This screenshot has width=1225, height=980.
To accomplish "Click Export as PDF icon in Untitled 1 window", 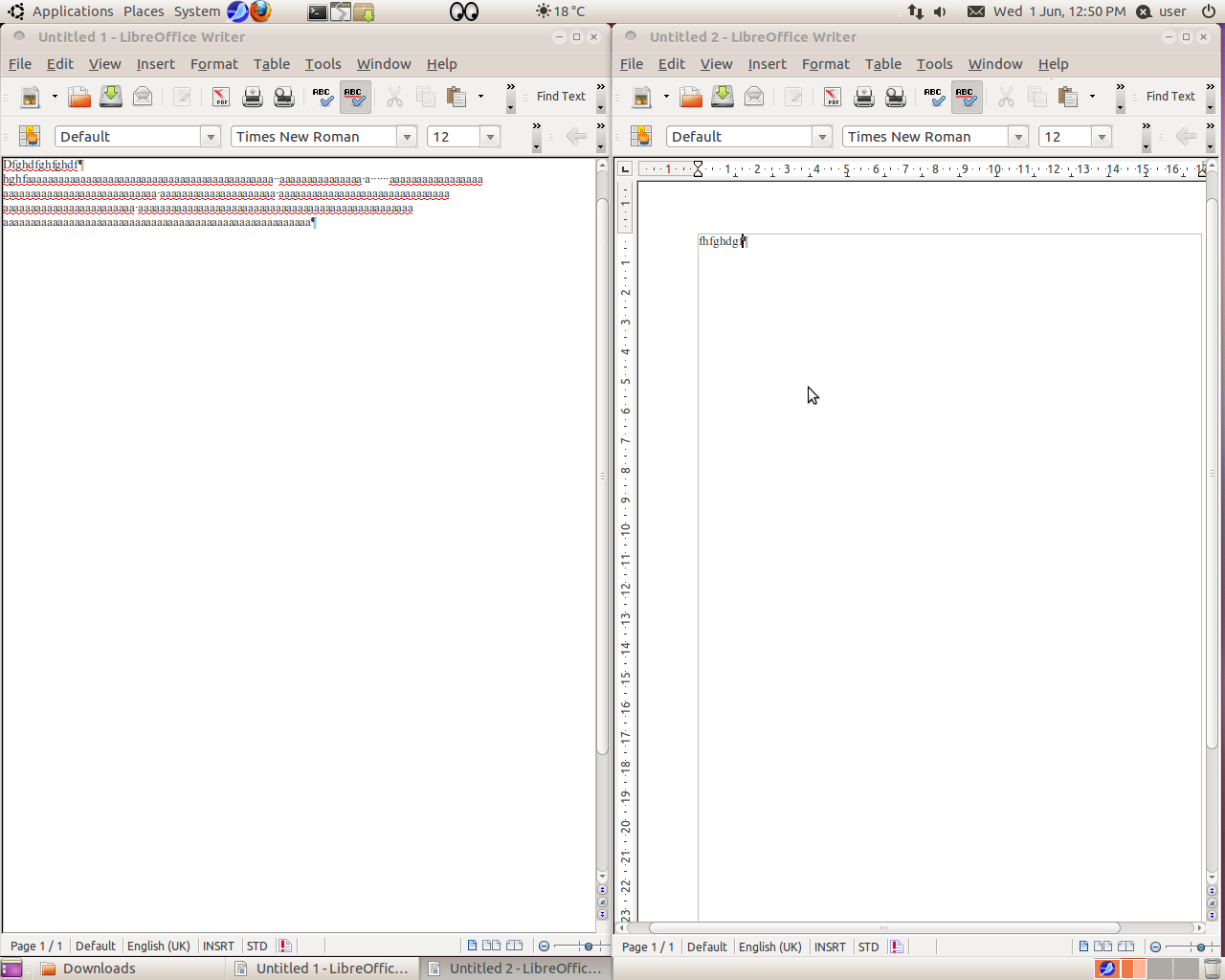I will pos(221,97).
